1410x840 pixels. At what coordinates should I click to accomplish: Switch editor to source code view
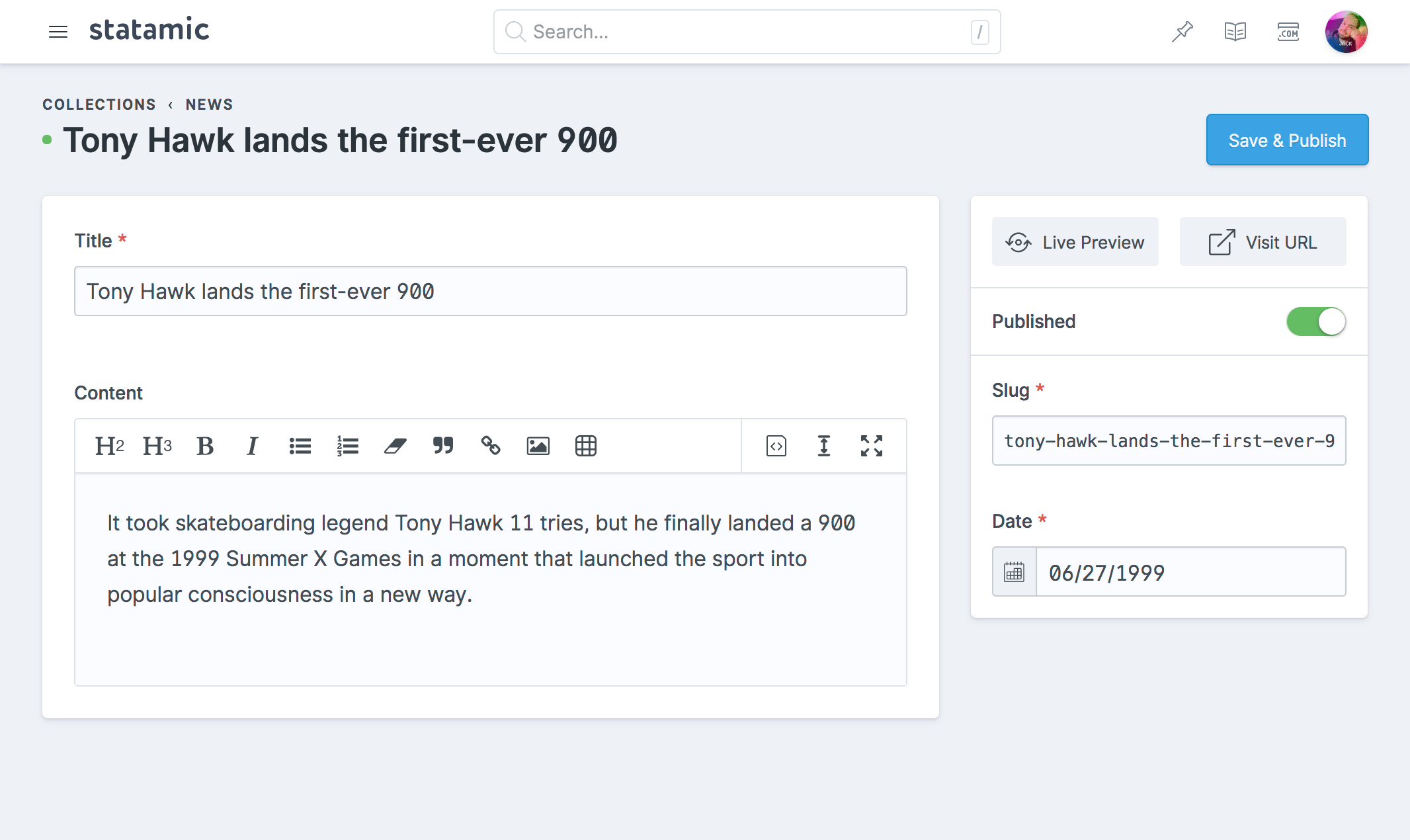[x=775, y=446]
